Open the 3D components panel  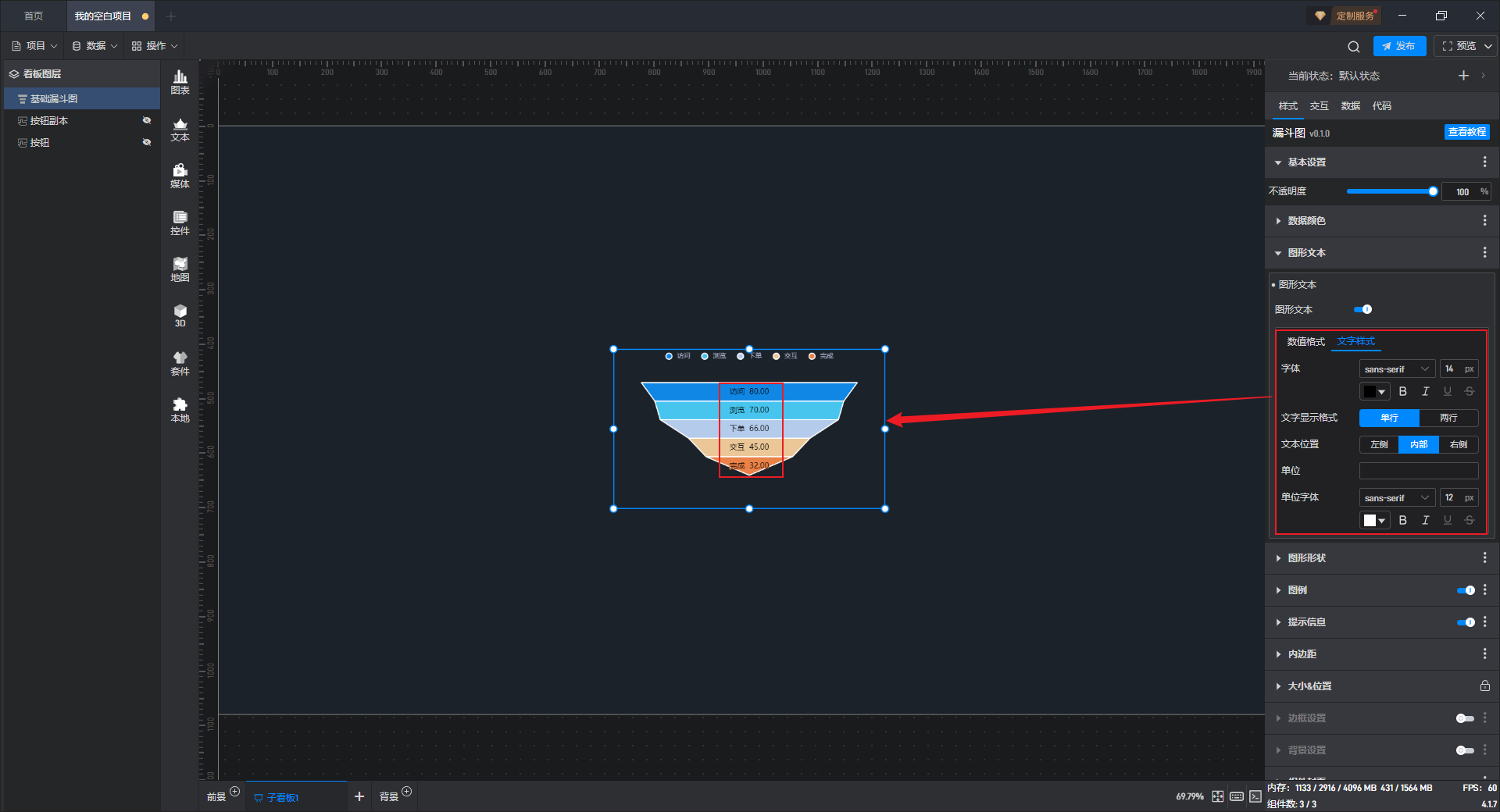[180, 316]
